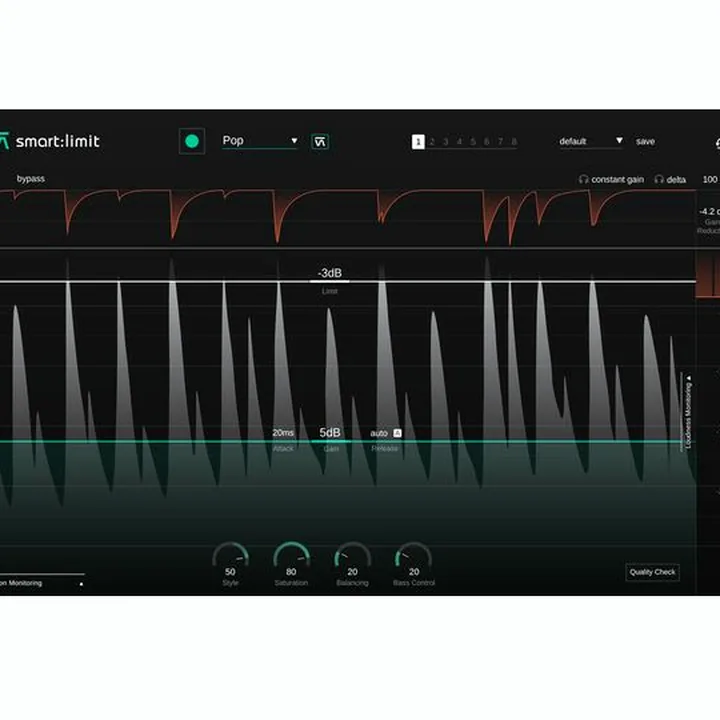Click the Saturation knob set to 80
The height and width of the screenshot is (720, 720).
point(291,559)
